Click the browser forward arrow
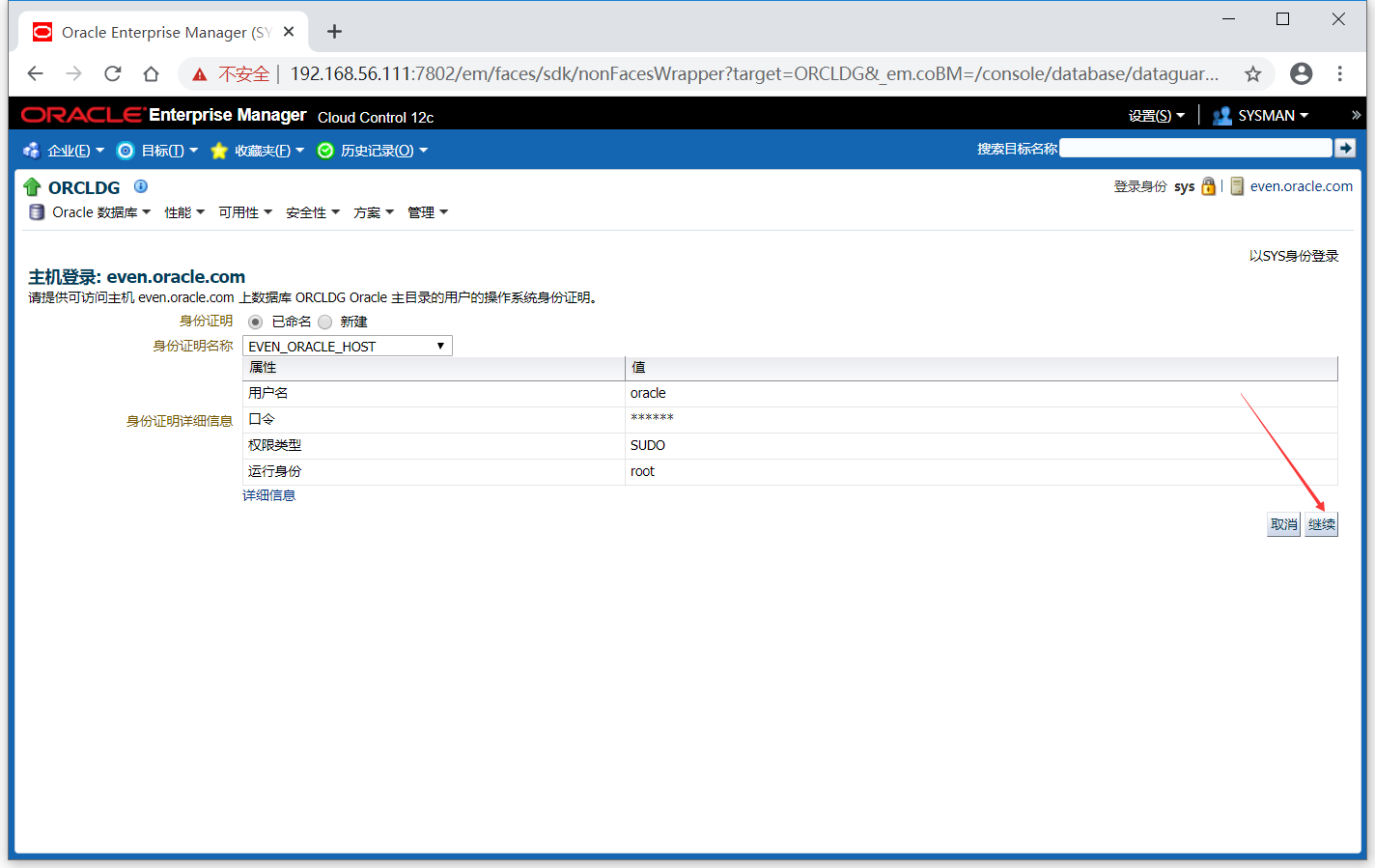 74,73
